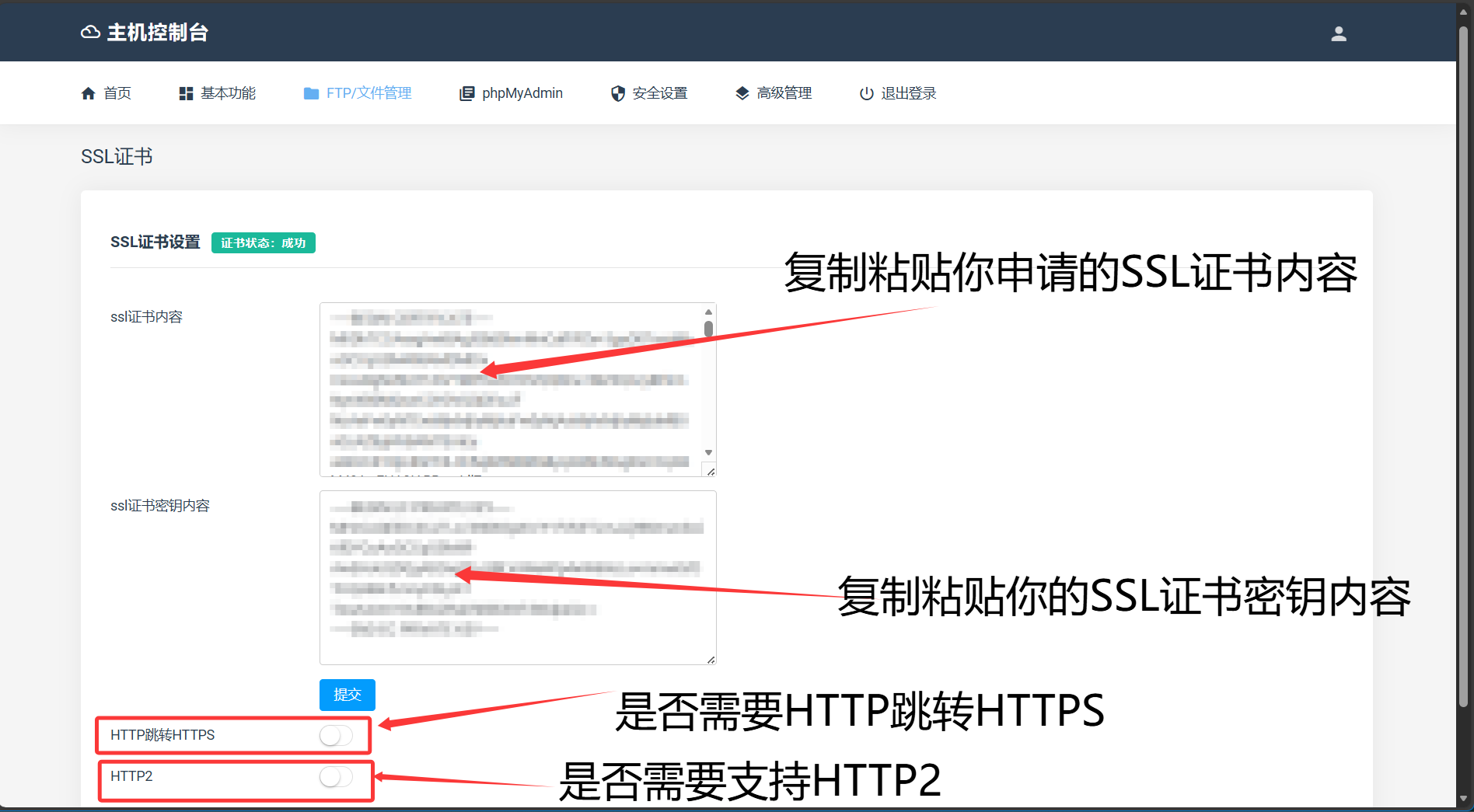Click the home icon beside 首页
Screen dimensions: 1474x812
89,93
